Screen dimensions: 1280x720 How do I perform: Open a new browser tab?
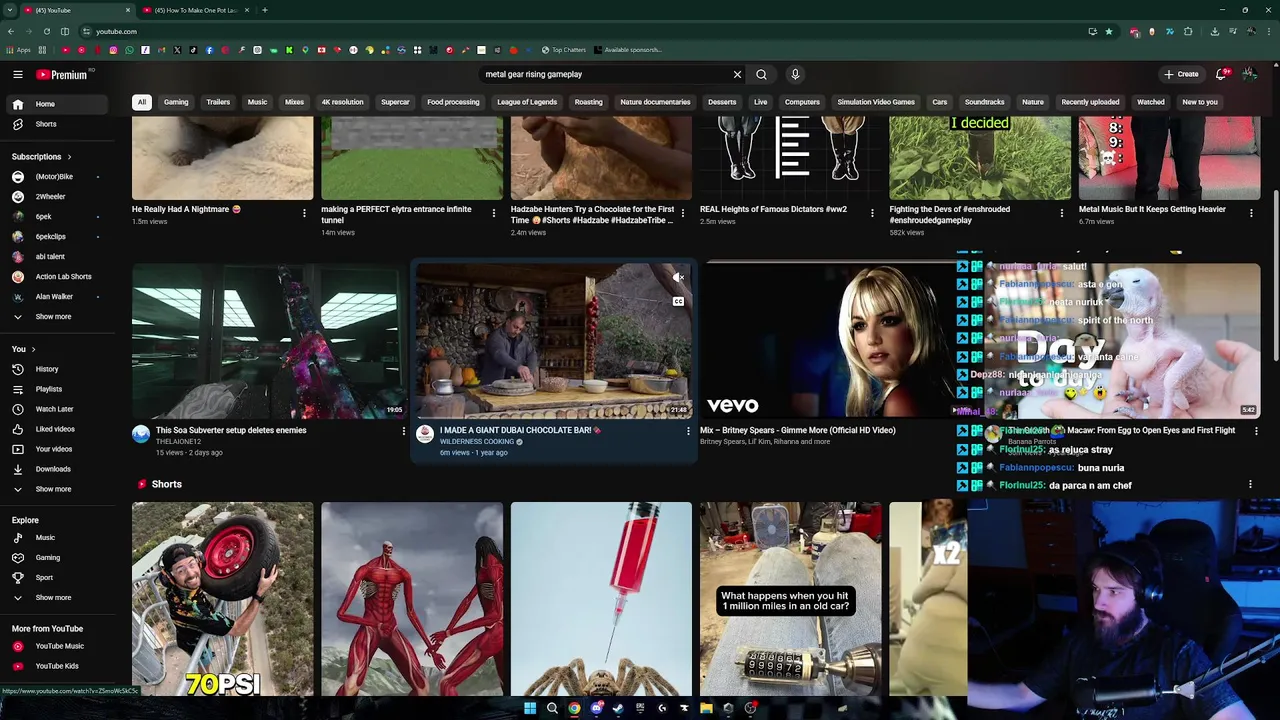point(265,10)
